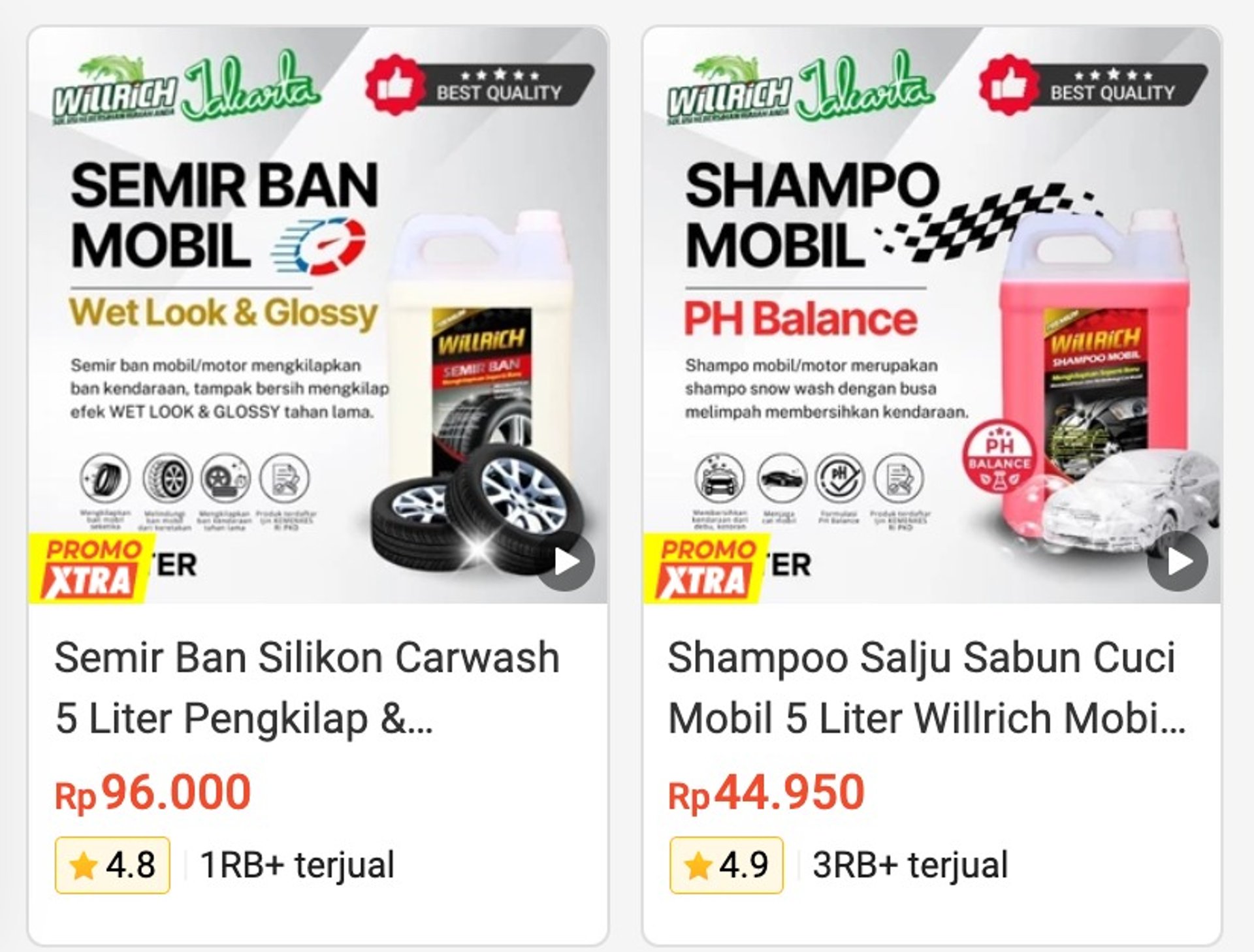This screenshot has height=952, width=1254.
Task: Select the Rp96.000 price
Action: coord(153,793)
